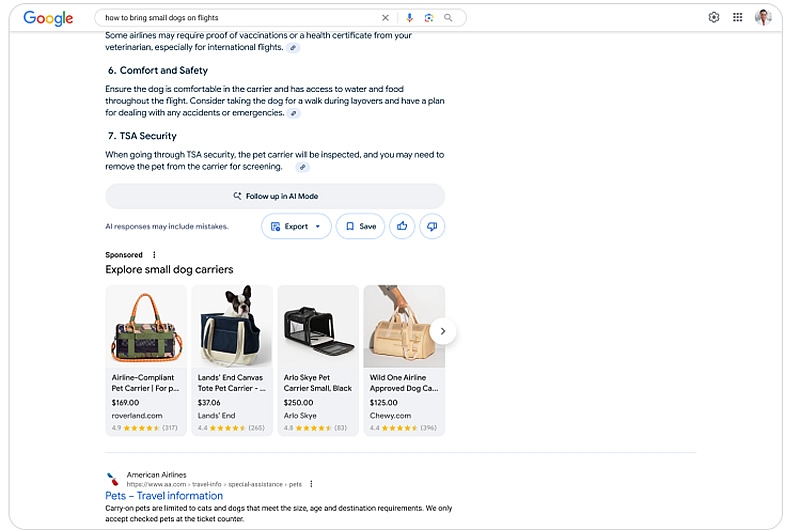
Task: Click Follow up in AI Mode
Action: click(x=275, y=196)
